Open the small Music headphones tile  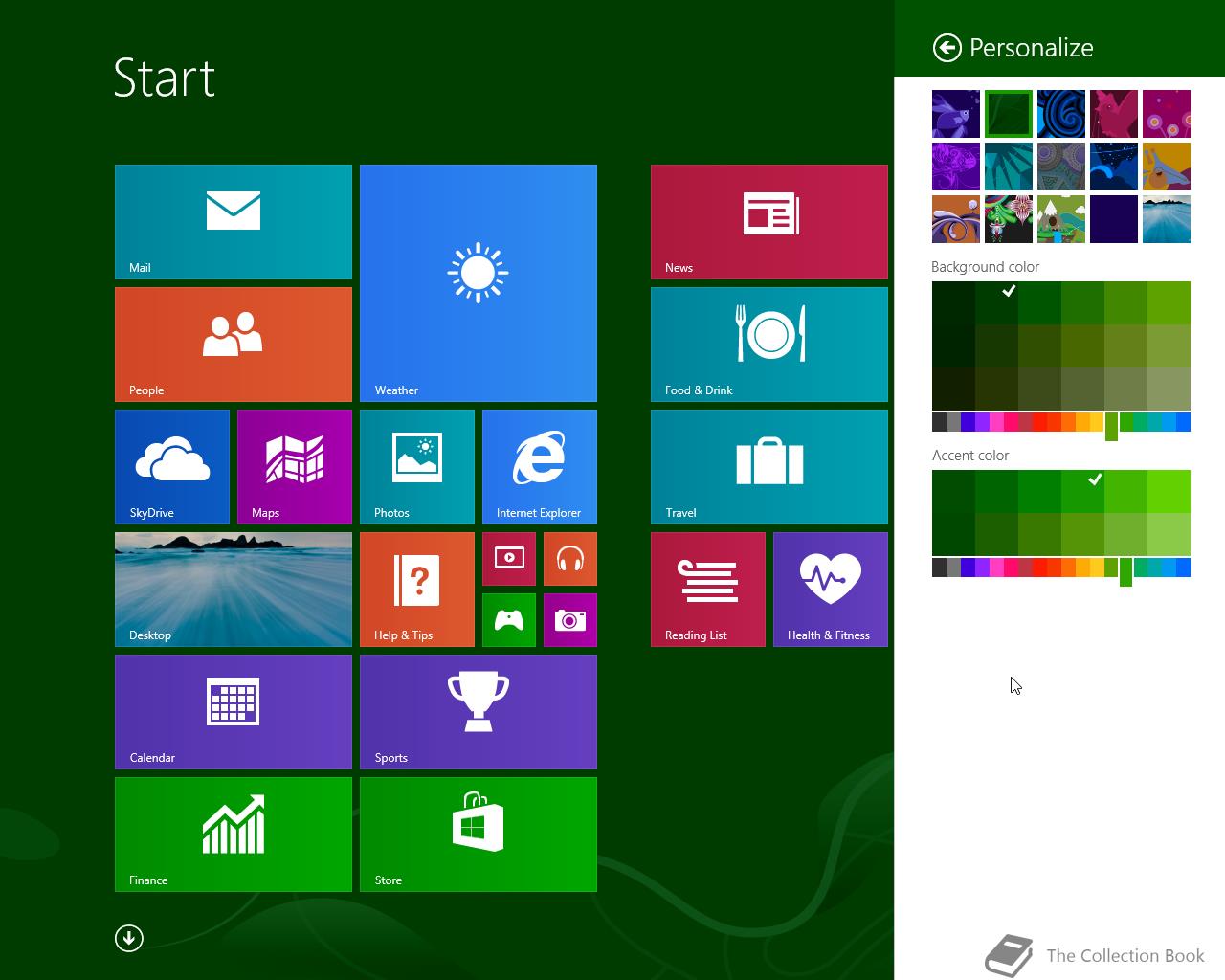[x=570, y=559]
